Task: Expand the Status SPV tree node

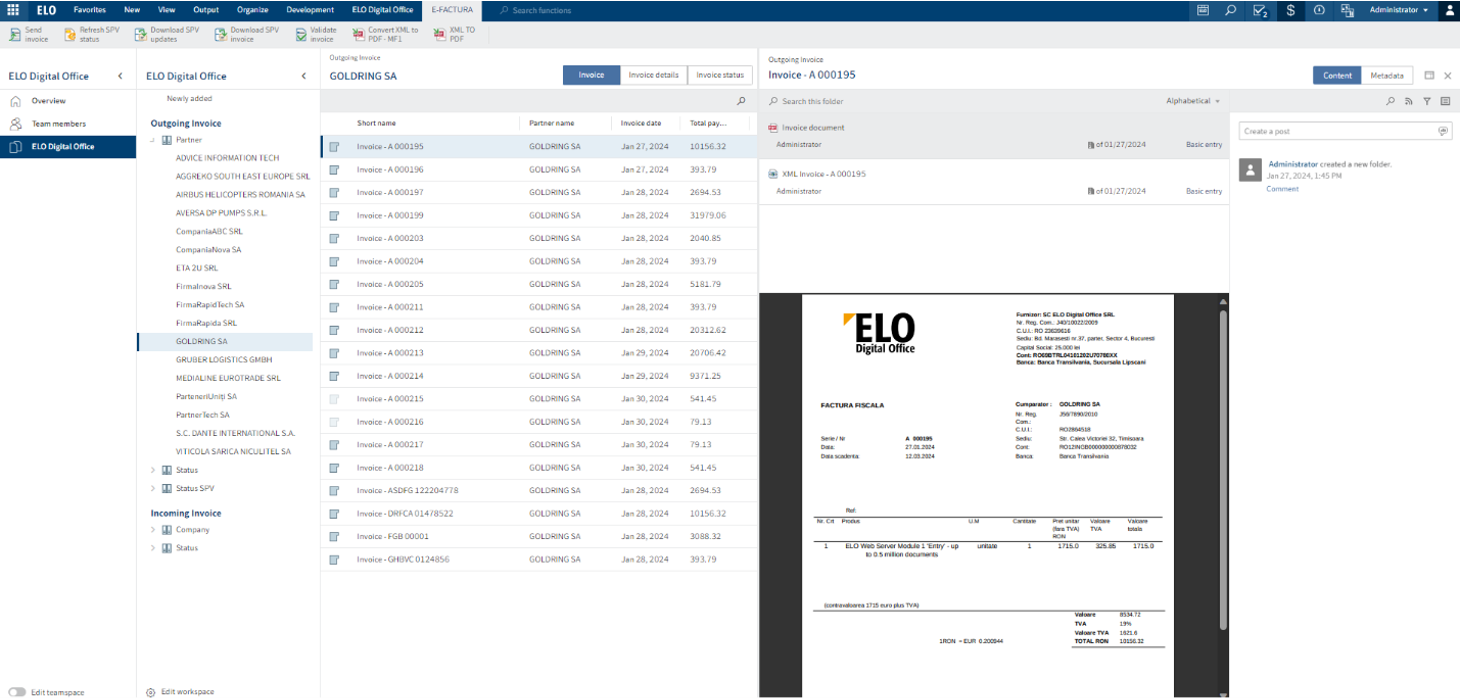Action: (x=153, y=488)
